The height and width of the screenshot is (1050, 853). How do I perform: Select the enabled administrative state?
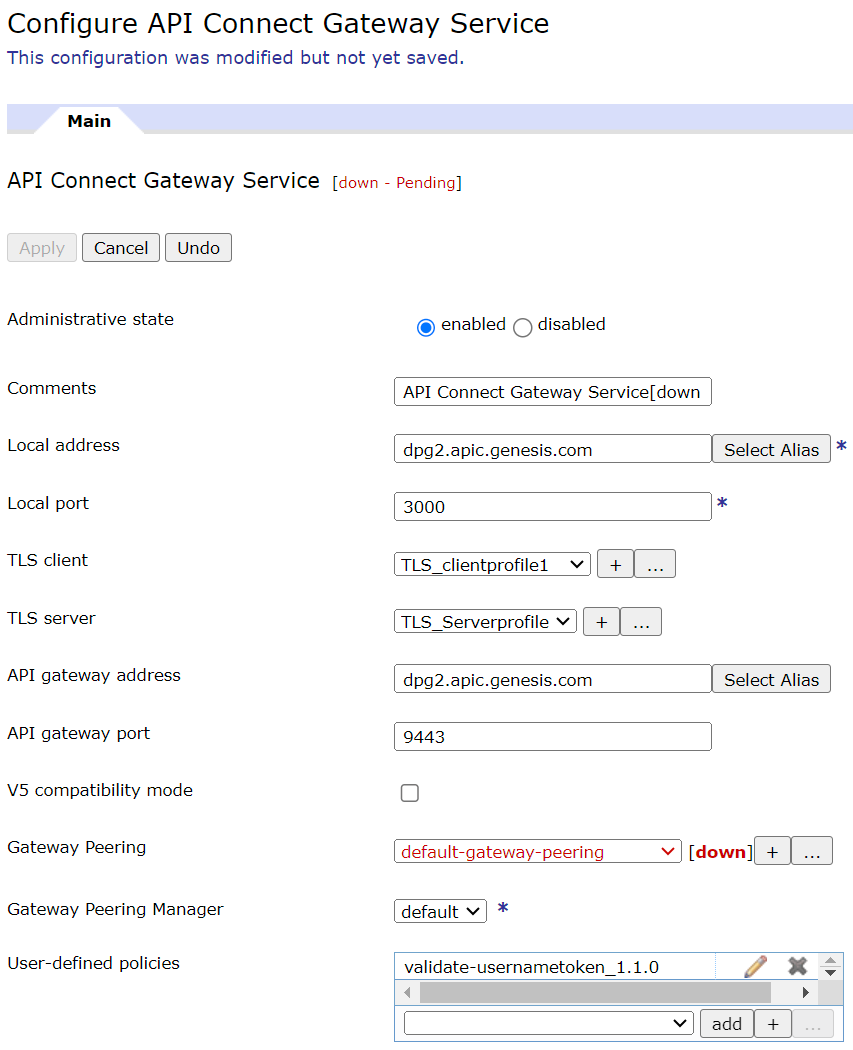point(426,326)
